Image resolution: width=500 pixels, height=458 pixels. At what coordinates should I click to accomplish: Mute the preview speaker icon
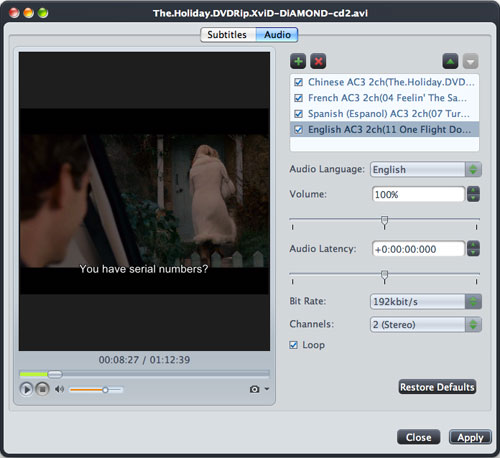coord(59,389)
